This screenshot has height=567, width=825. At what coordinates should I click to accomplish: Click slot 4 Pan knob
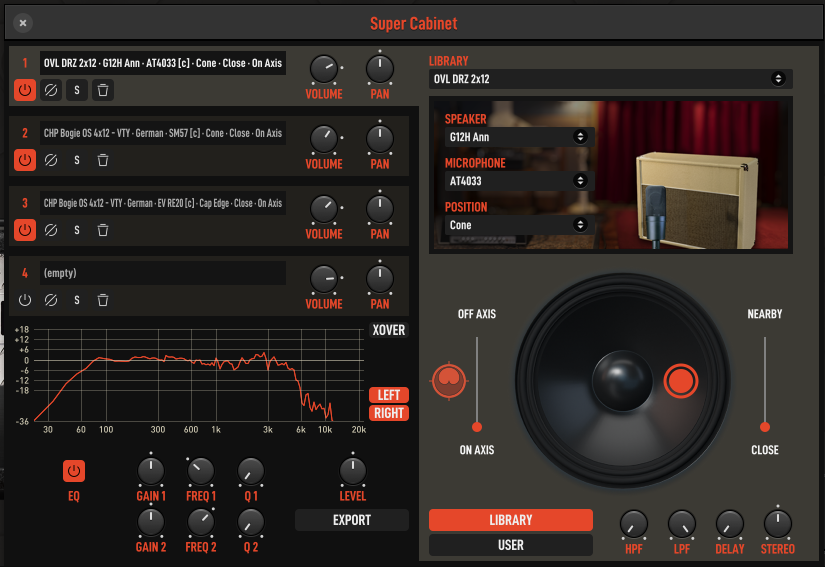380,279
